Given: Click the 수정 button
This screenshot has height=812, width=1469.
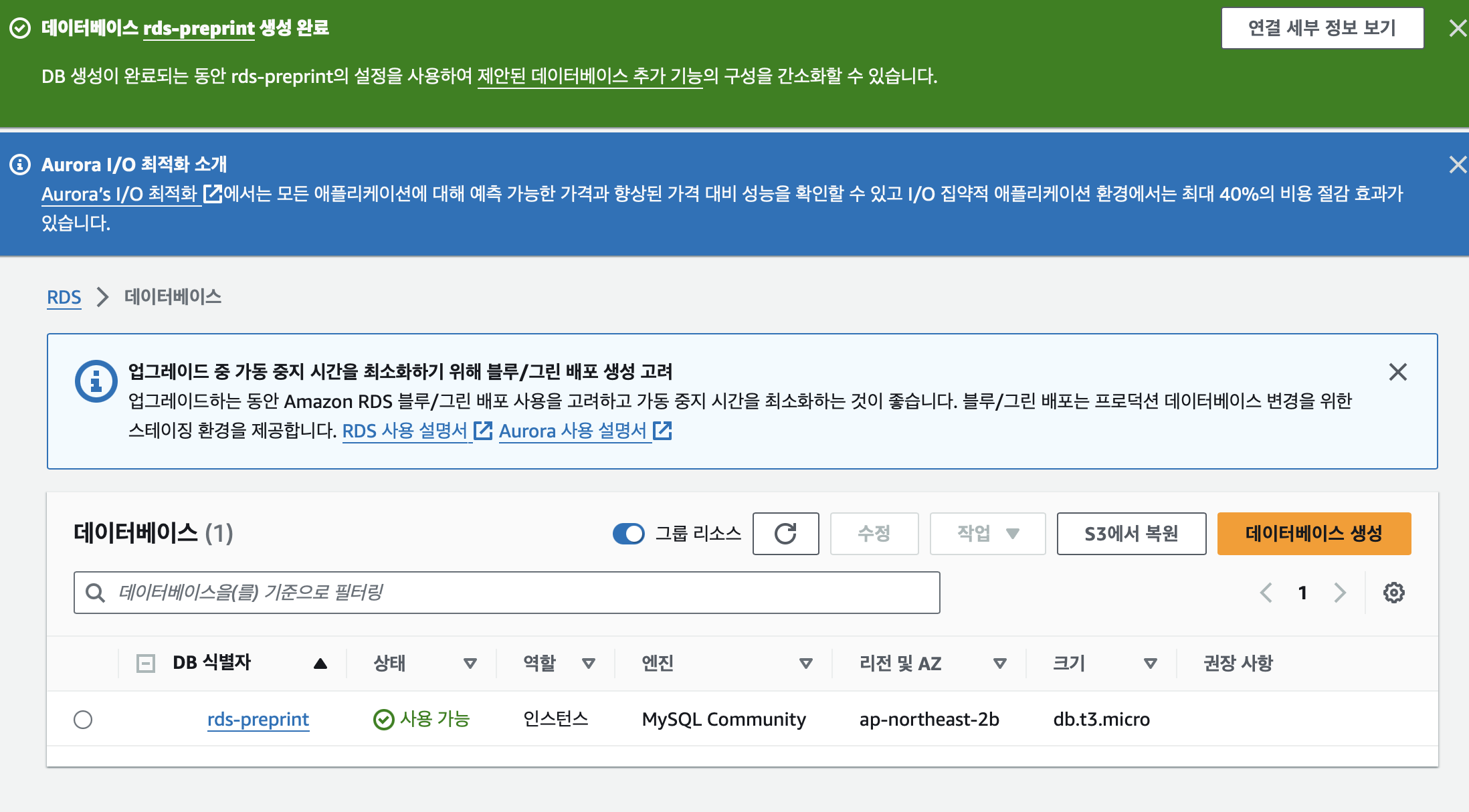Looking at the screenshot, I should click(874, 534).
